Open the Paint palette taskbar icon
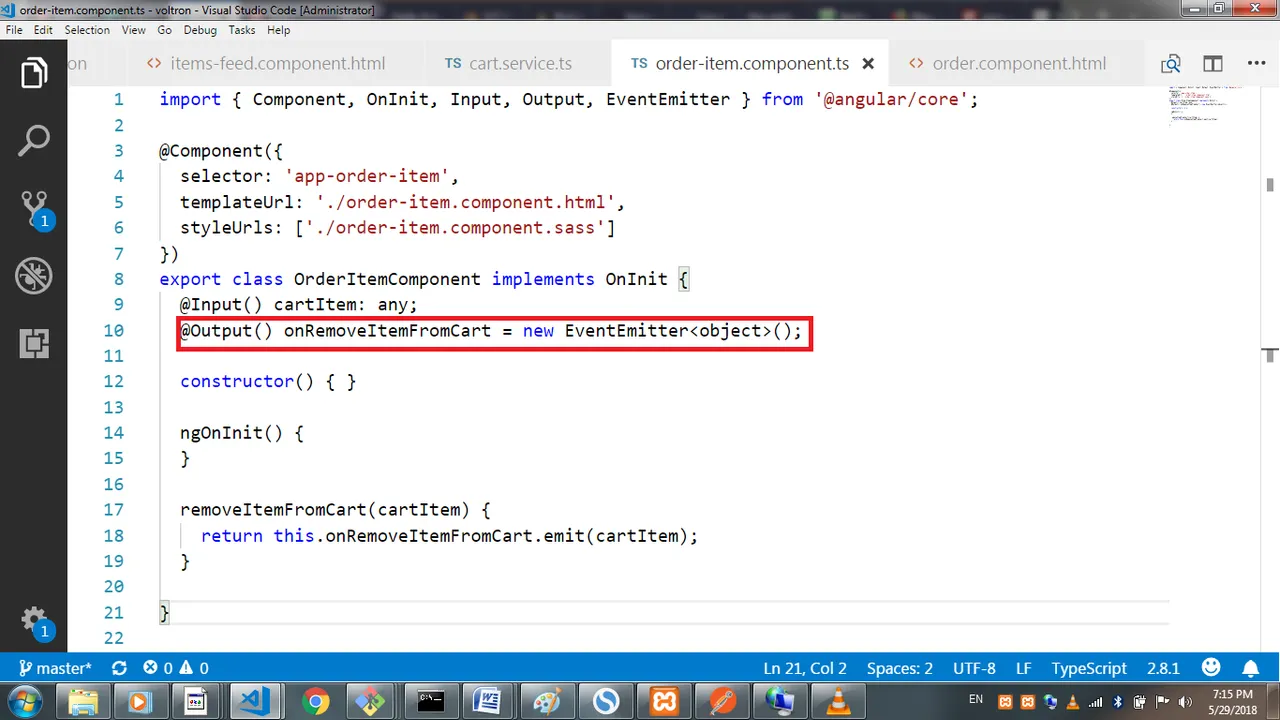The image size is (1280, 720). 547,702
